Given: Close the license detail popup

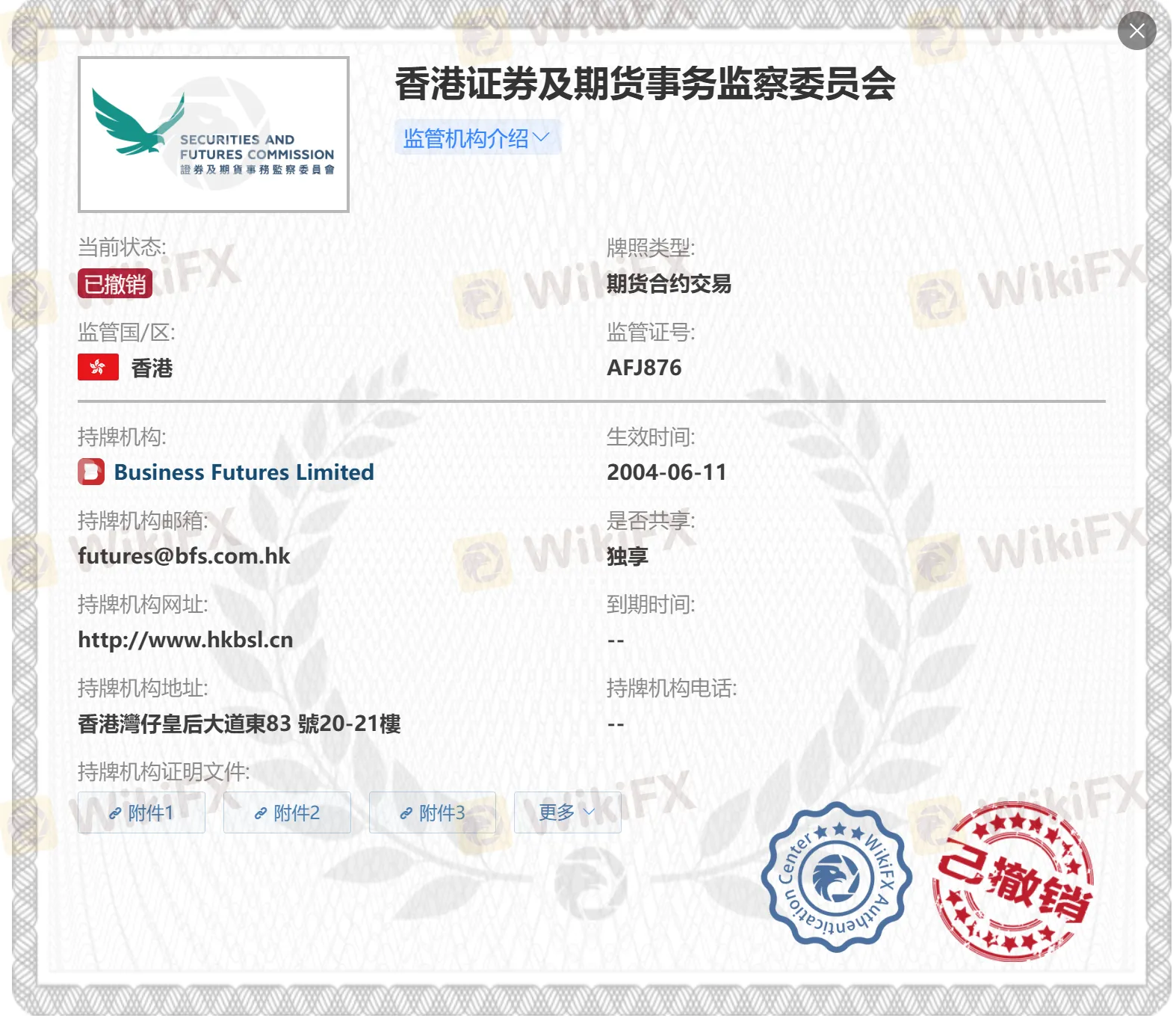Looking at the screenshot, I should pyautogui.click(x=1136, y=31).
